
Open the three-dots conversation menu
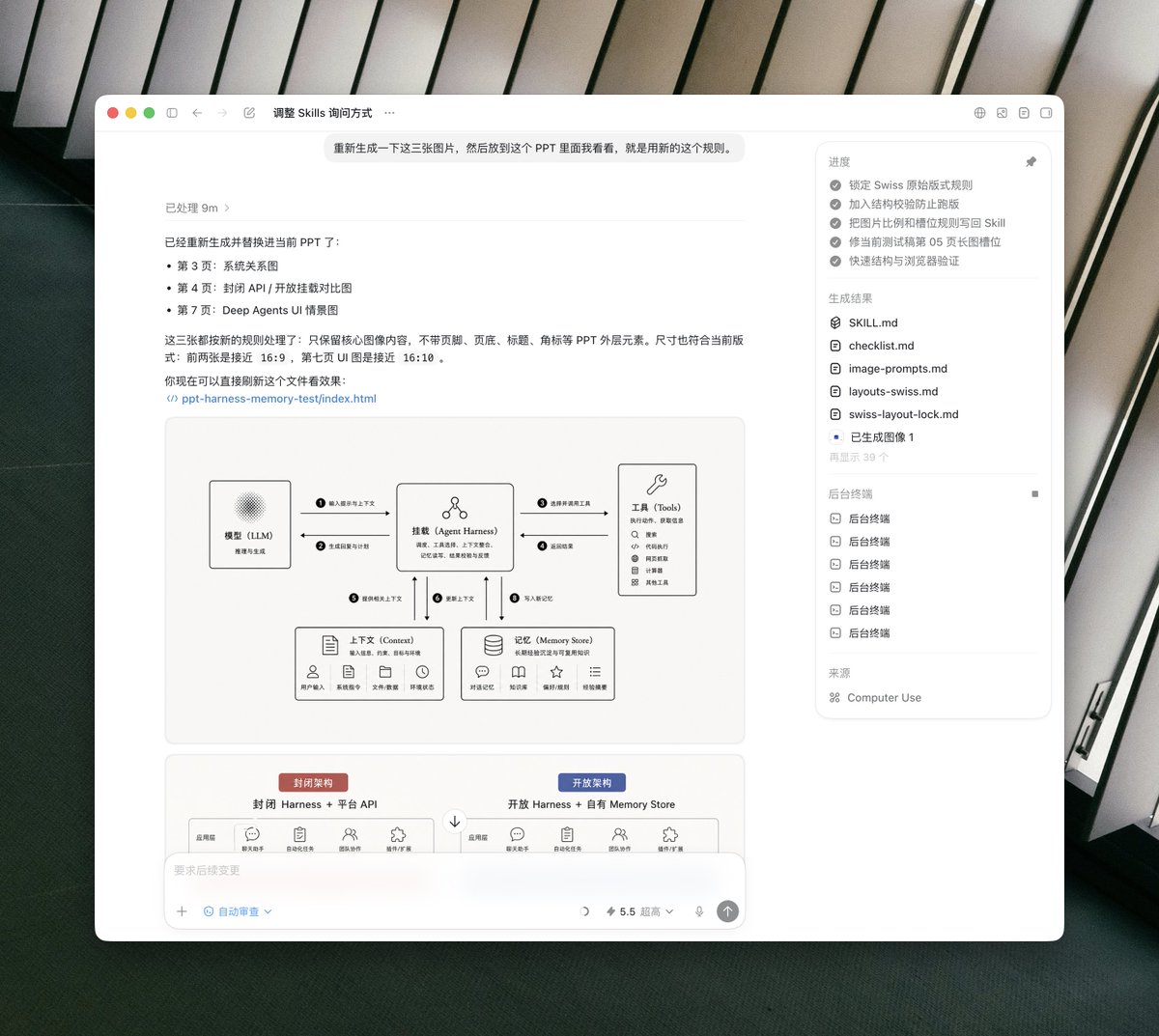pyautogui.click(x=389, y=113)
